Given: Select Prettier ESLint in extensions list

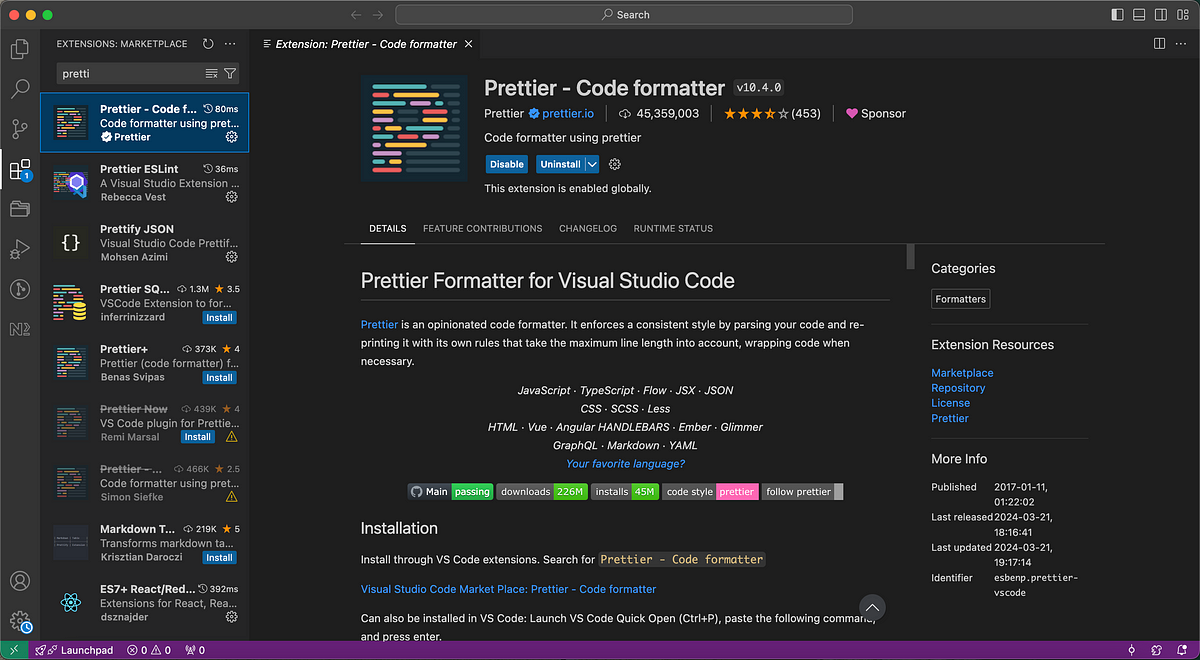Looking at the screenshot, I should (x=145, y=183).
